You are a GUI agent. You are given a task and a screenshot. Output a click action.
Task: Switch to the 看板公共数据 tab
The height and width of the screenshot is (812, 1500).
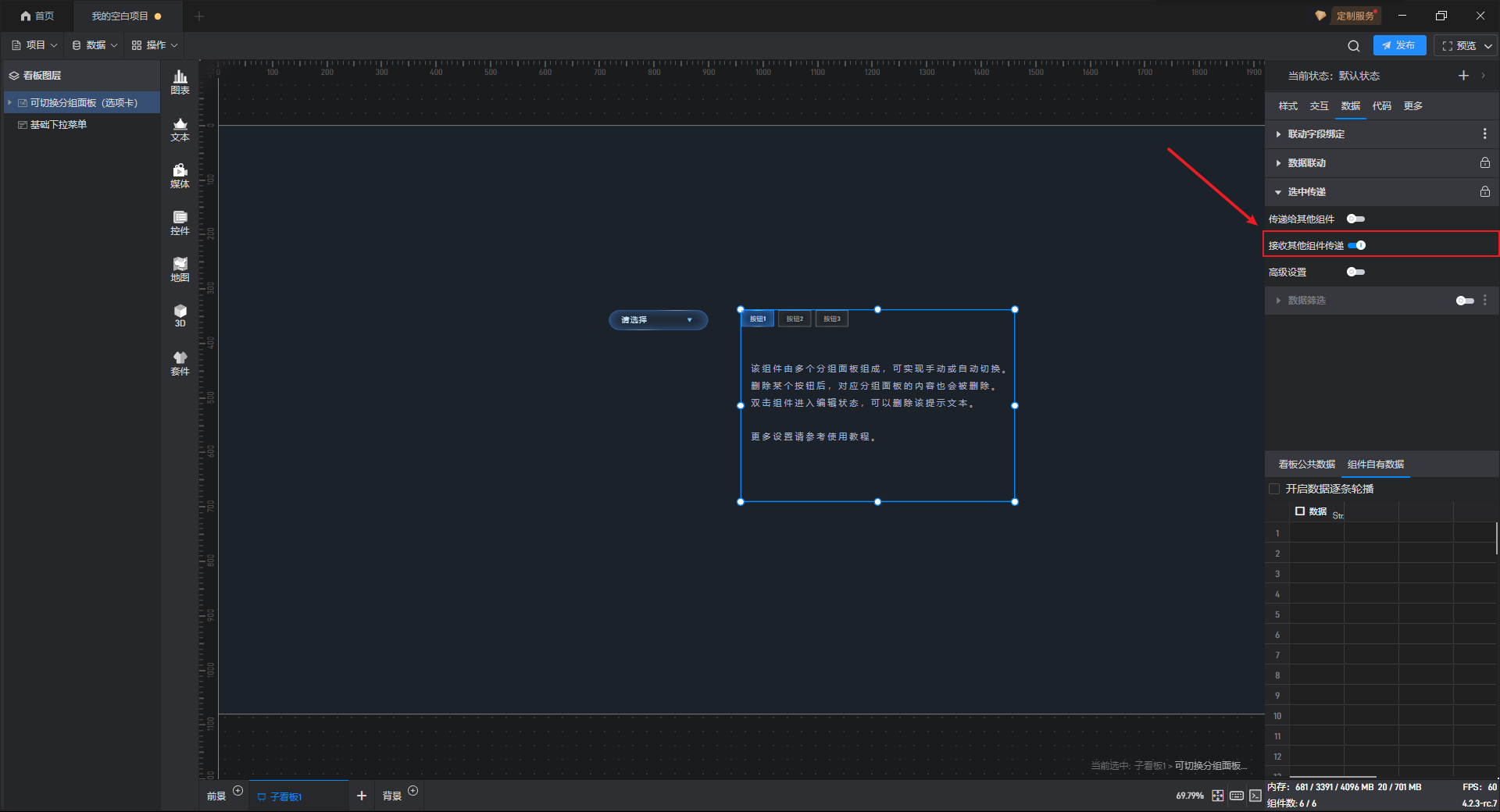pyautogui.click(x=1306, y=465)
